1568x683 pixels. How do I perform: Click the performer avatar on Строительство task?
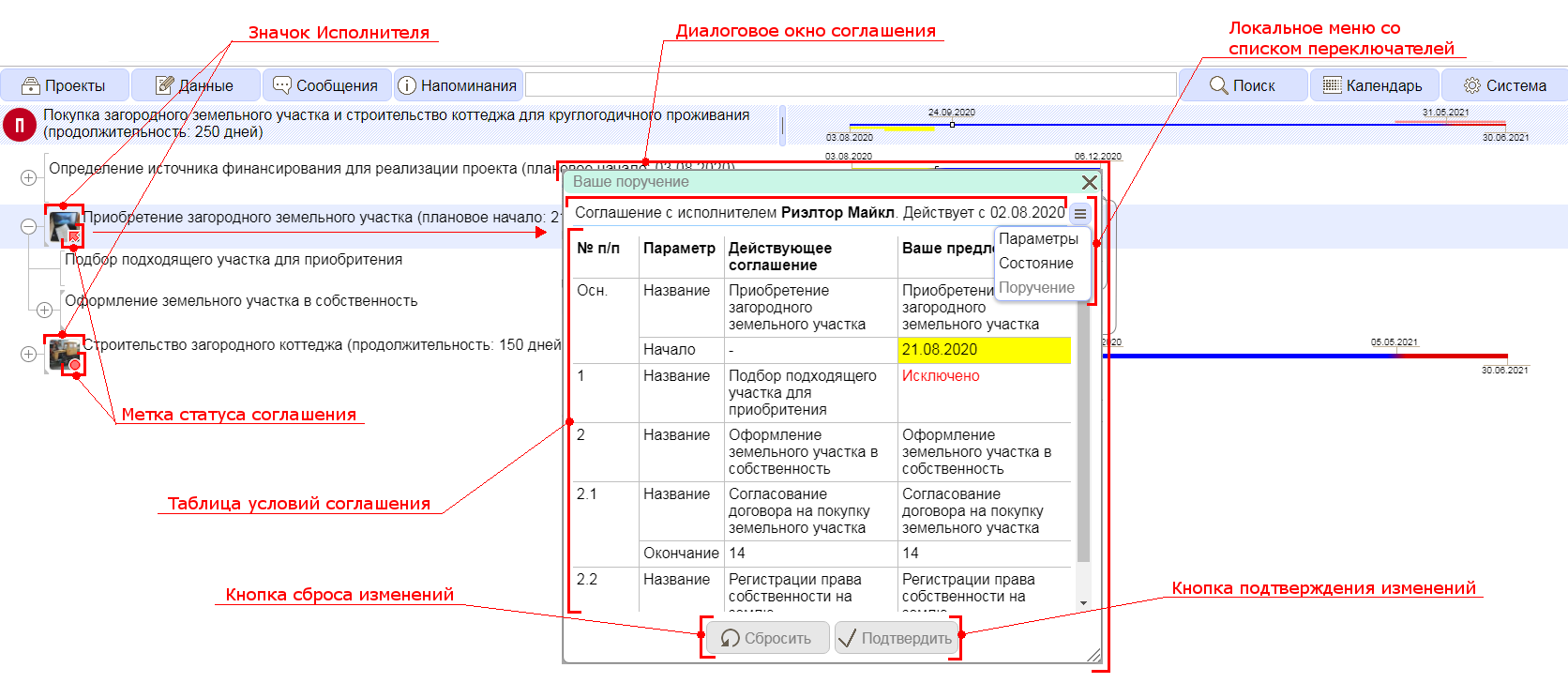(x=64, y=355)
